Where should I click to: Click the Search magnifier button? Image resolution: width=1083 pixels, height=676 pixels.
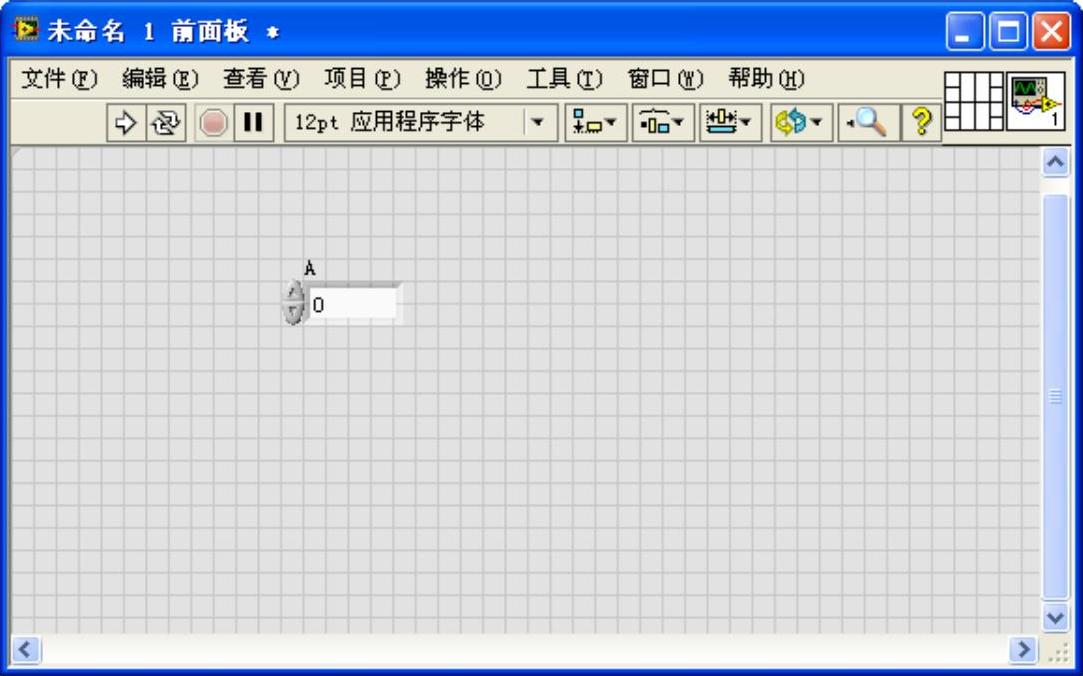[868, 123]
